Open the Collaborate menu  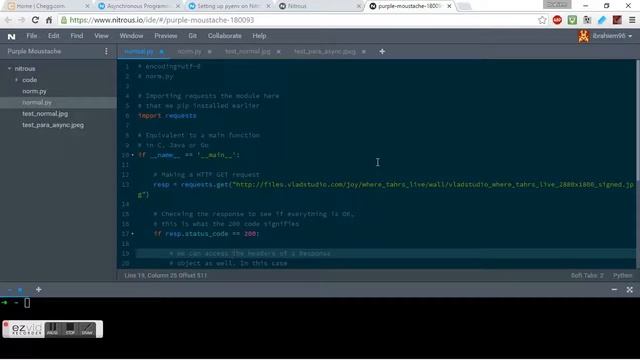[224, 36]
